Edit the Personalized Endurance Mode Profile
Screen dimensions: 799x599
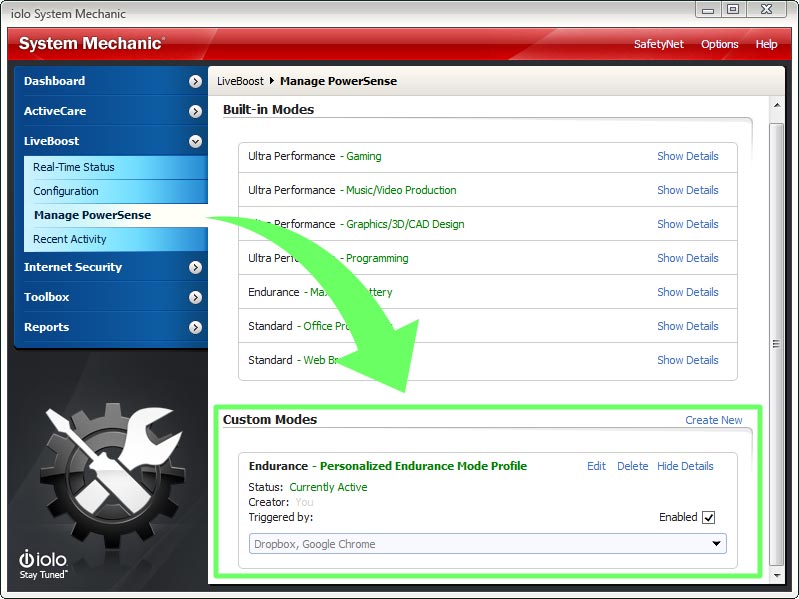pyautogui.click(x=596, y=466)
